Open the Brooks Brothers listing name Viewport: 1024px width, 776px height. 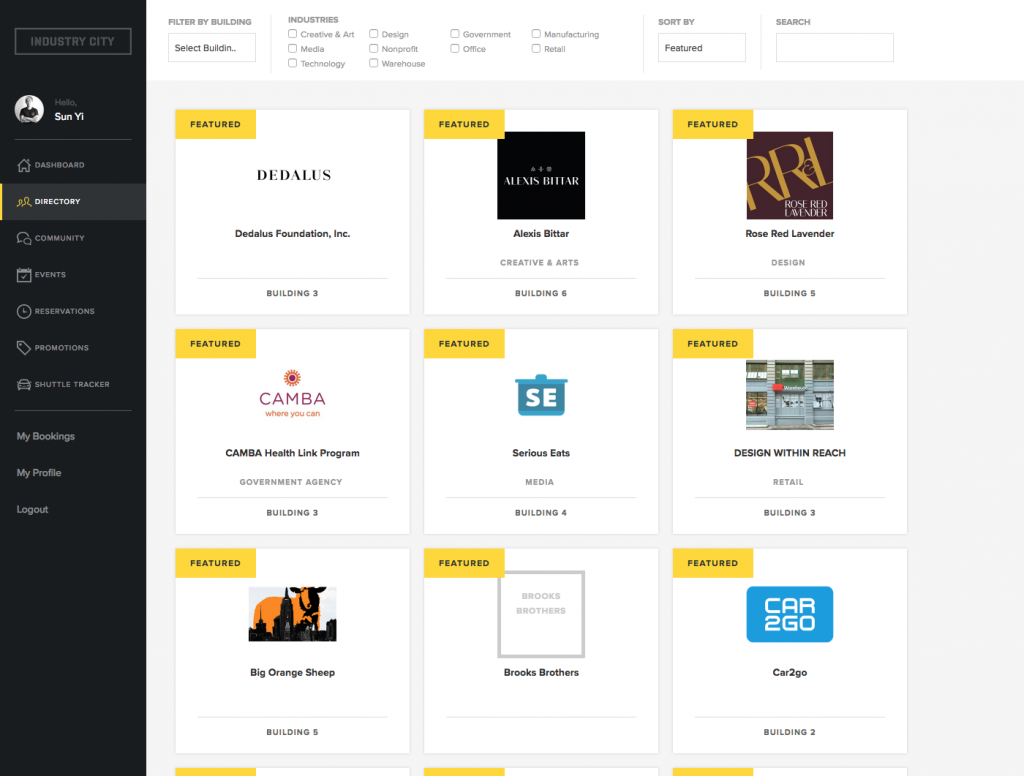pyautogui.click(x=541, y=673)
